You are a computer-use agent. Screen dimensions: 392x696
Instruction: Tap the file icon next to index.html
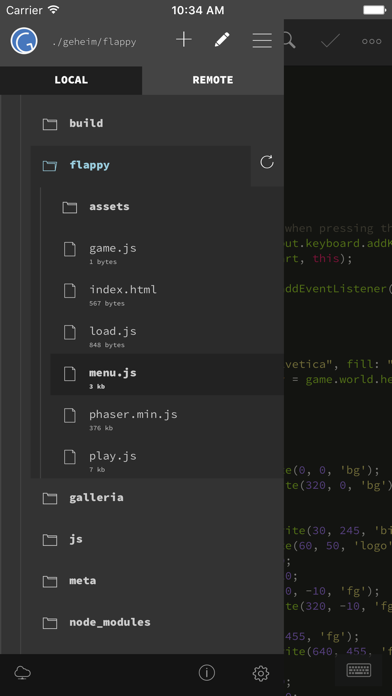coord(70,290)
